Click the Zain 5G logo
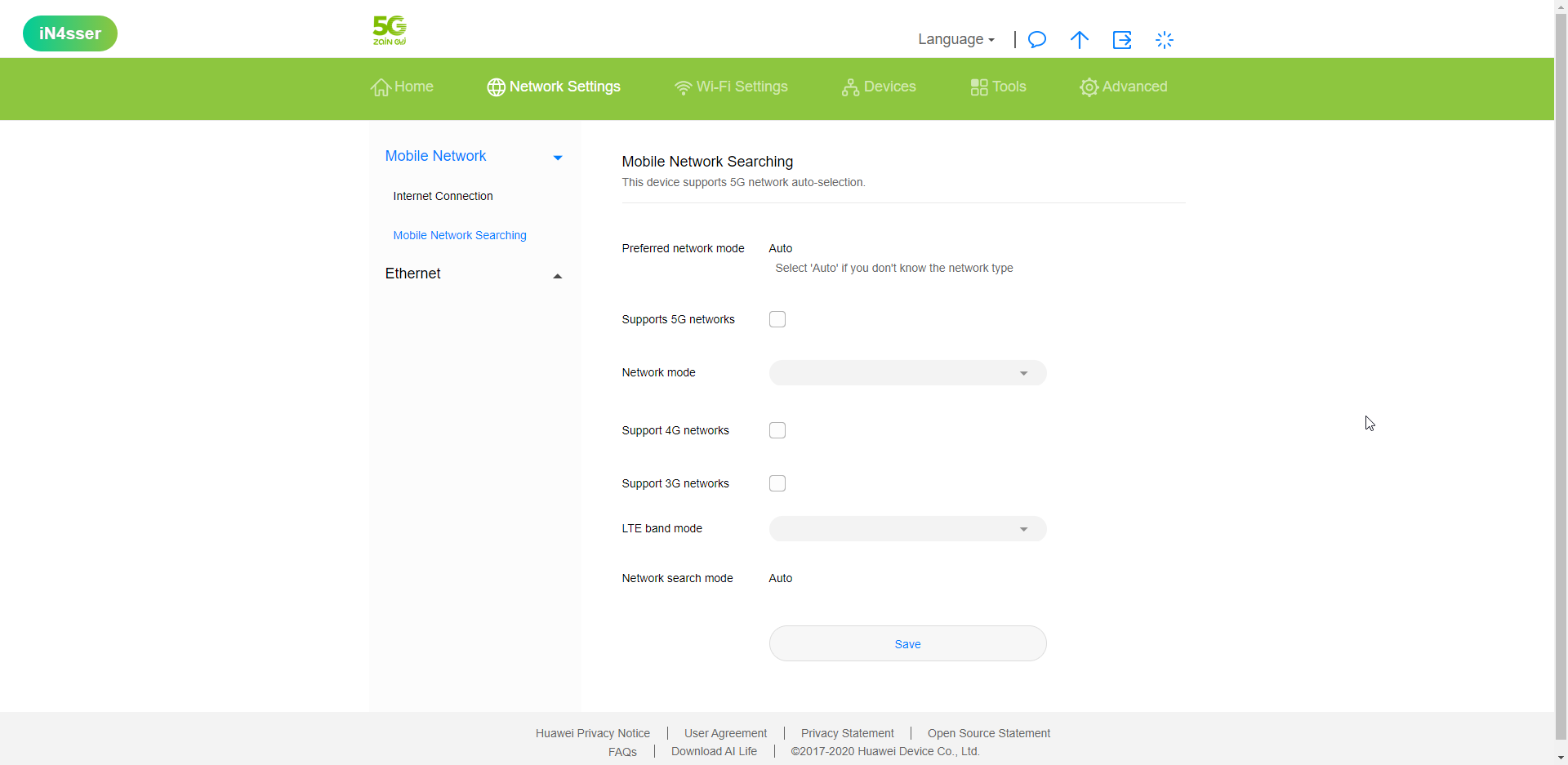1568x765 pixels. (390, 31)
